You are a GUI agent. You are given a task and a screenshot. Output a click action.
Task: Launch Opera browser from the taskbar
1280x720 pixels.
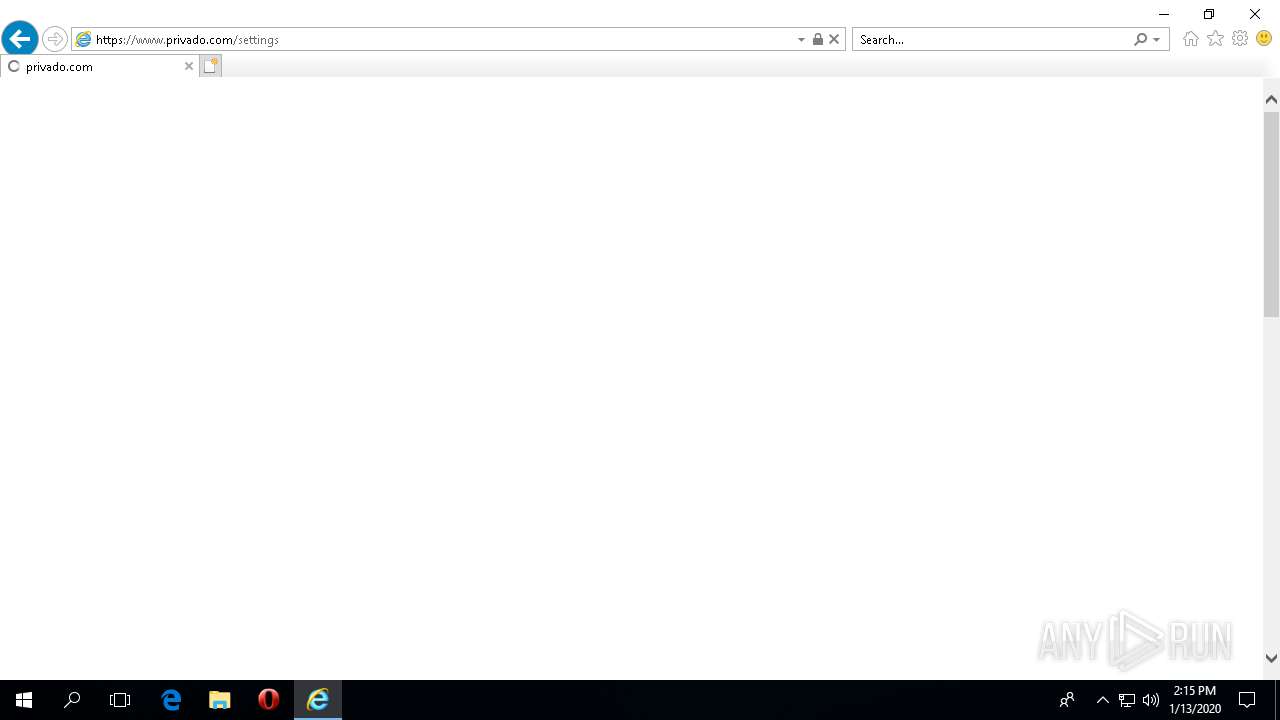(x=268, y=700)
